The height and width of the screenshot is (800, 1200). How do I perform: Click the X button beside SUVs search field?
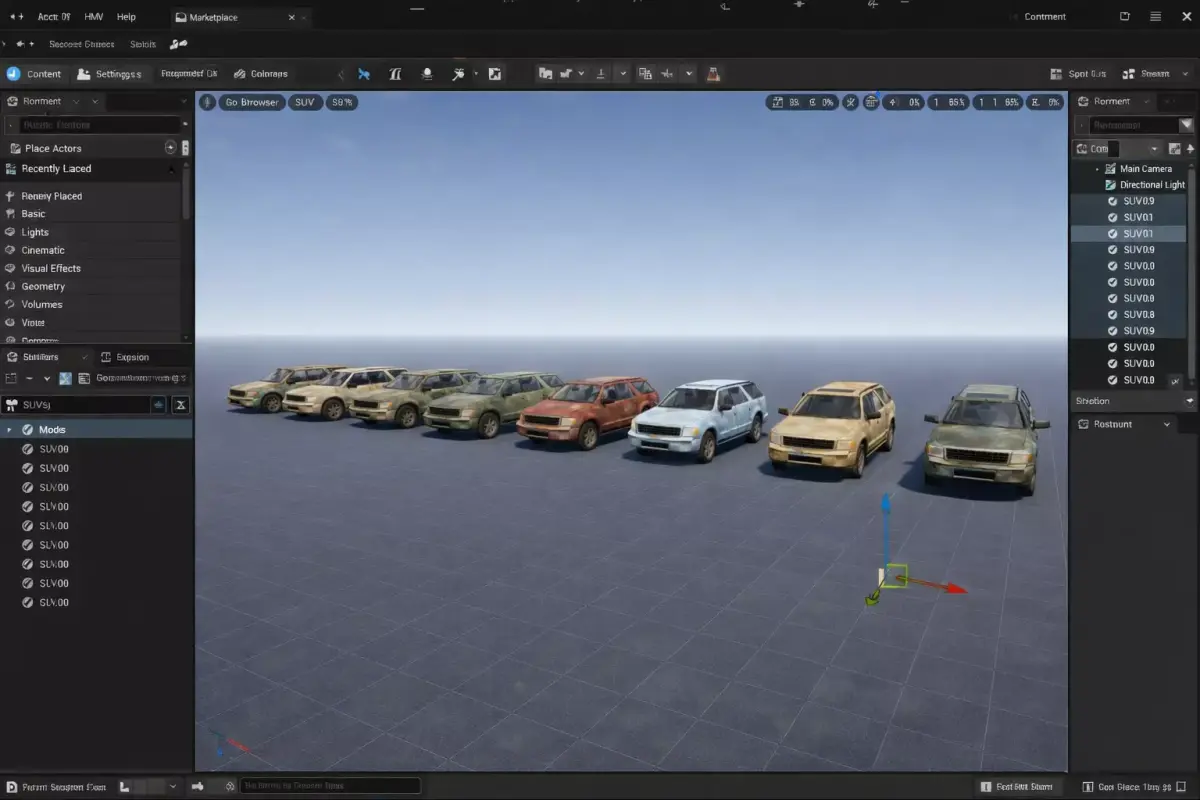click(180, 405)
